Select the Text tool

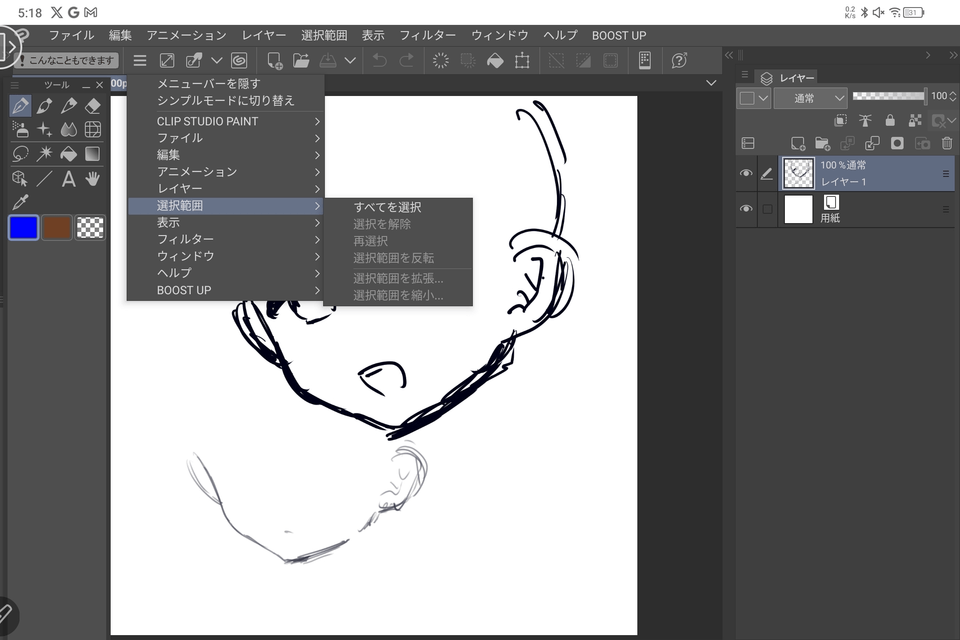click(x=70, y=179)
